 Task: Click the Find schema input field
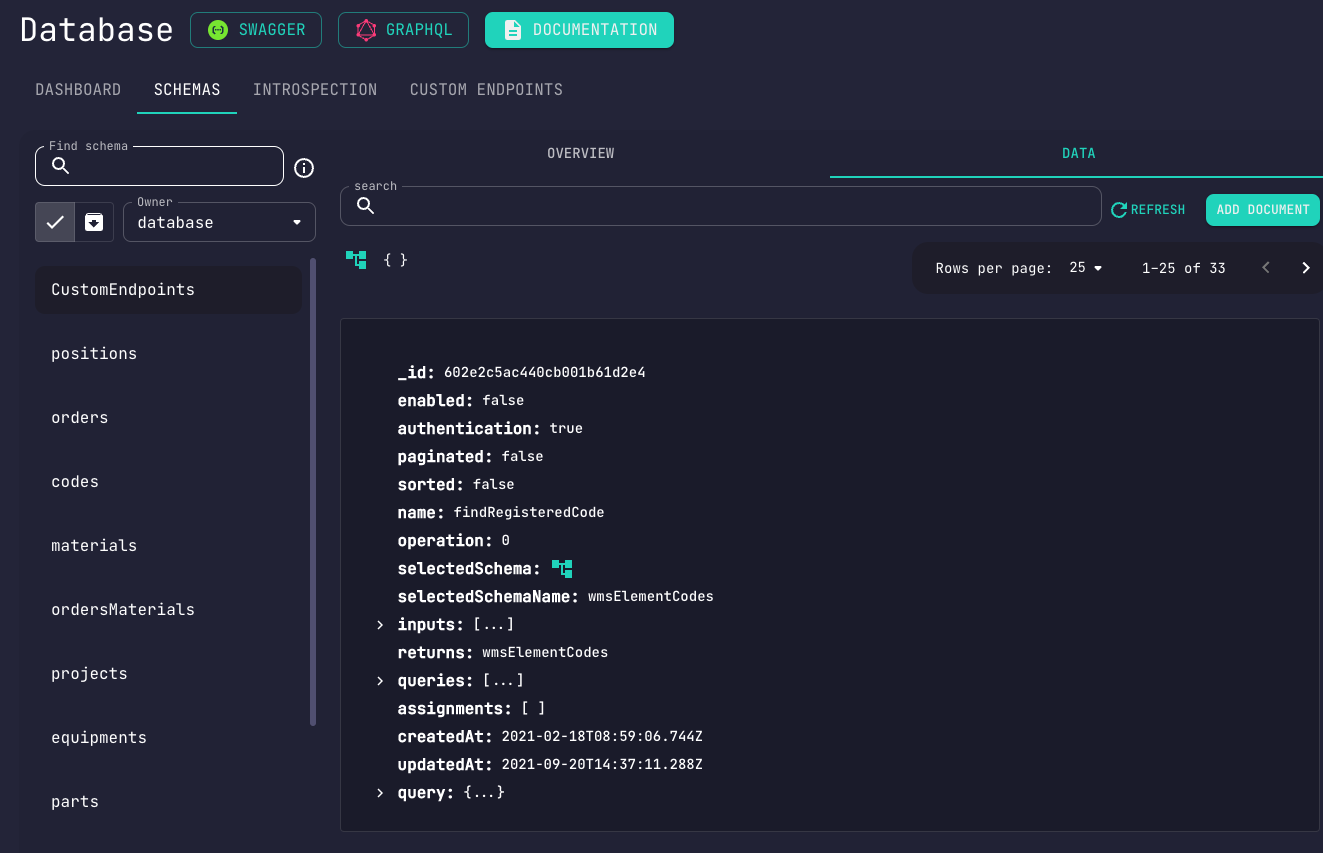(159, 166)
